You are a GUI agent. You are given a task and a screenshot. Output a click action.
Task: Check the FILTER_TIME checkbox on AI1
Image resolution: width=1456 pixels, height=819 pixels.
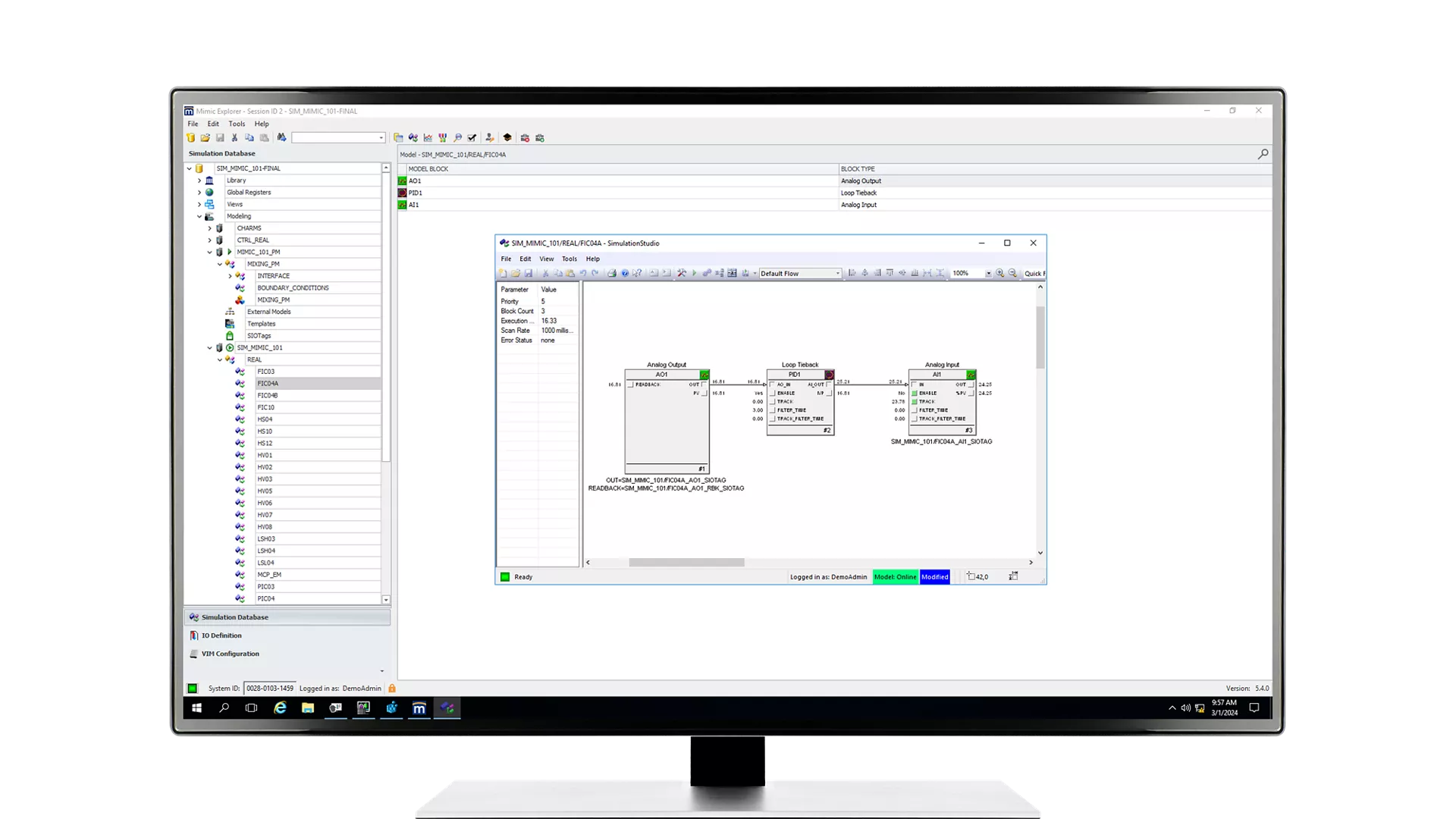914,409
